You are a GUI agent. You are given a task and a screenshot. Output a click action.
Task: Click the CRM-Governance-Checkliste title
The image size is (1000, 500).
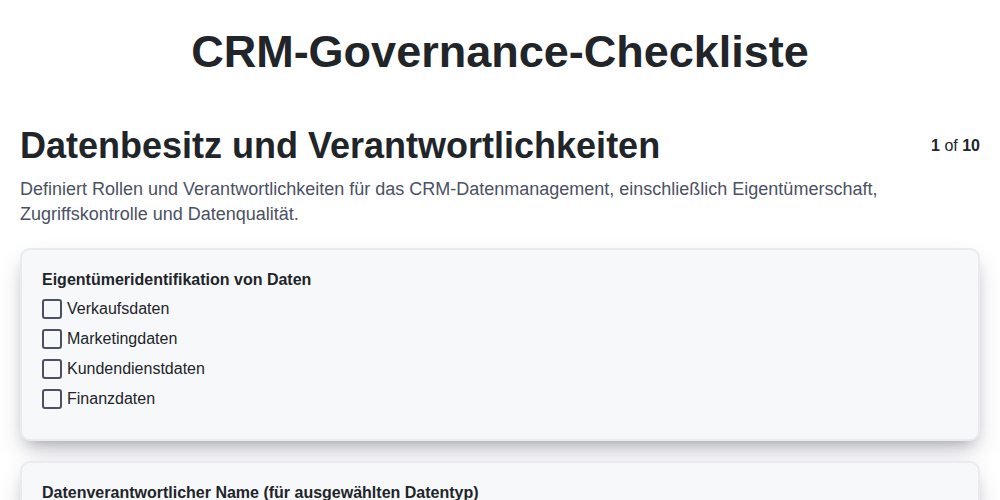pyautogui.click(x=500, y=52)
